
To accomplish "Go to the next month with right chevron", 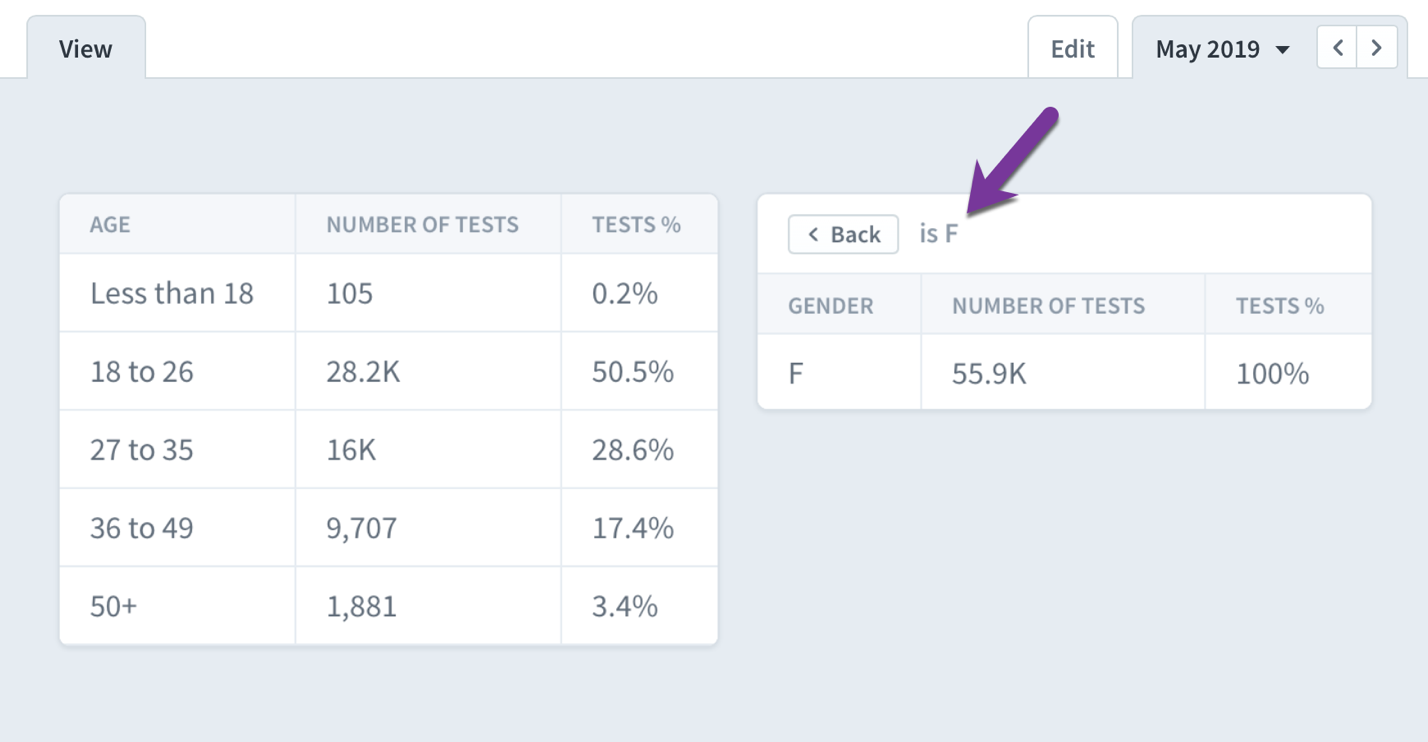I will 1377,48.
